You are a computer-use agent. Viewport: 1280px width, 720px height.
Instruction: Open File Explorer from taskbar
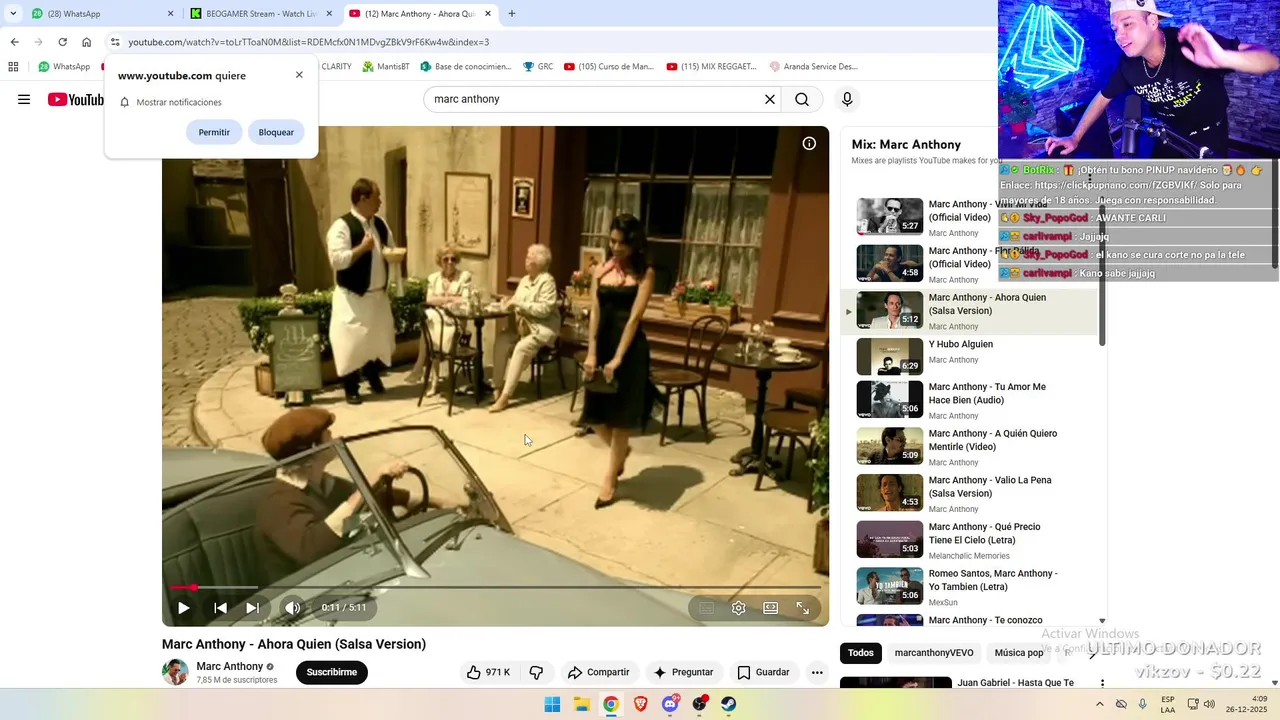pos(581,704)
